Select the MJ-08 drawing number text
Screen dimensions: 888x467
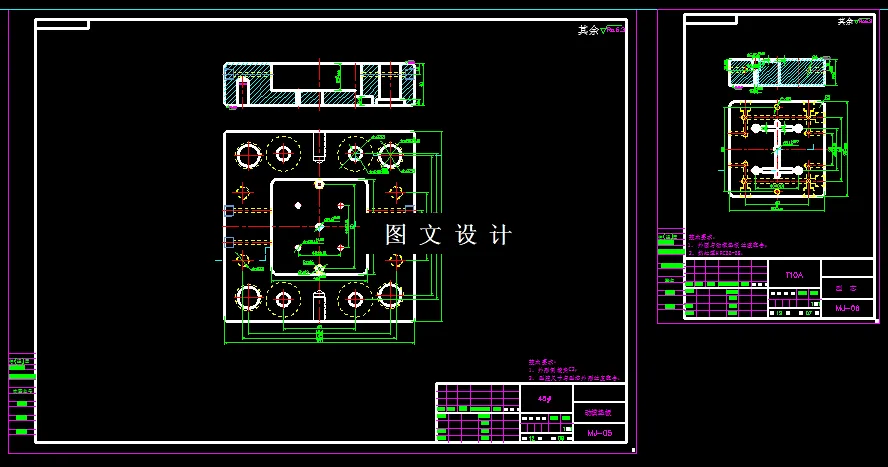point(847,308)
